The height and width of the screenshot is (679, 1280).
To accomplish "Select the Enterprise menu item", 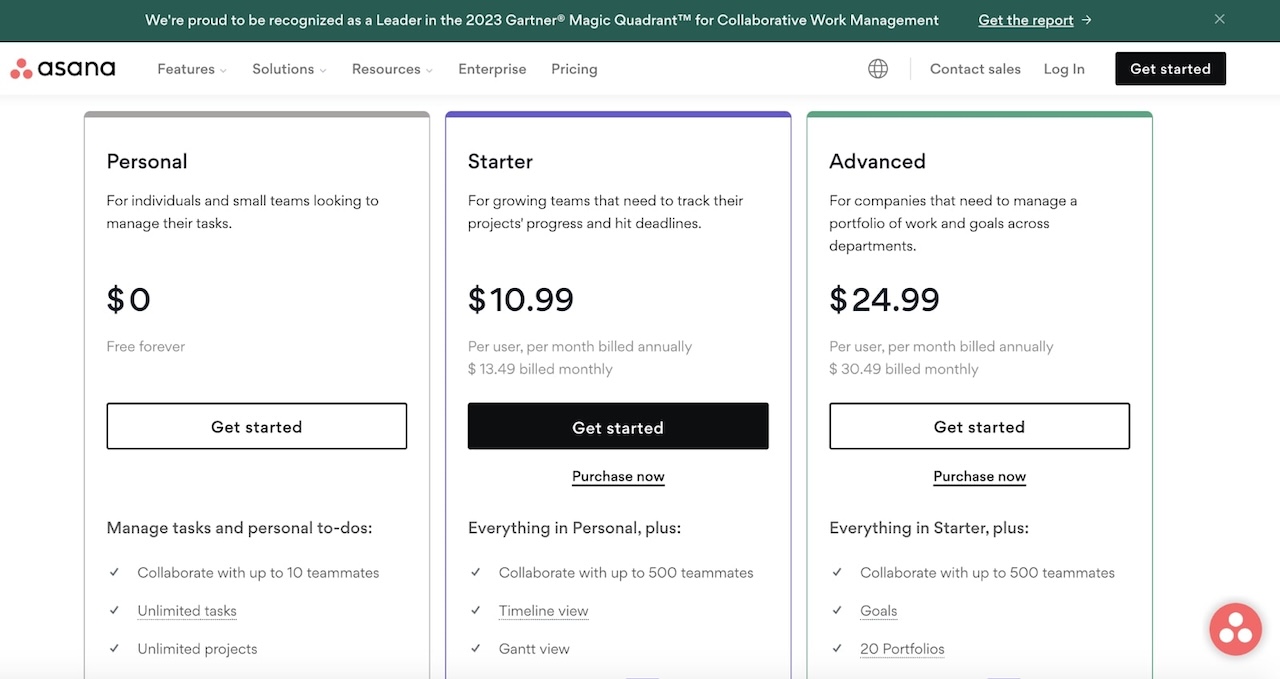I will (492, 69).
